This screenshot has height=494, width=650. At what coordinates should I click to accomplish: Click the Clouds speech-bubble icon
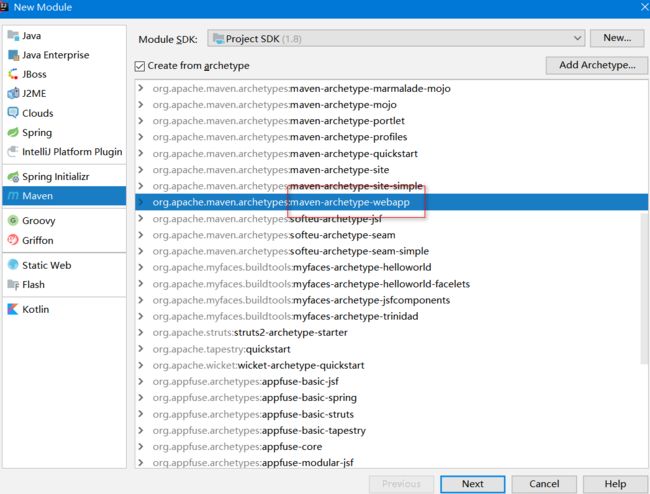tap(13, 113)
